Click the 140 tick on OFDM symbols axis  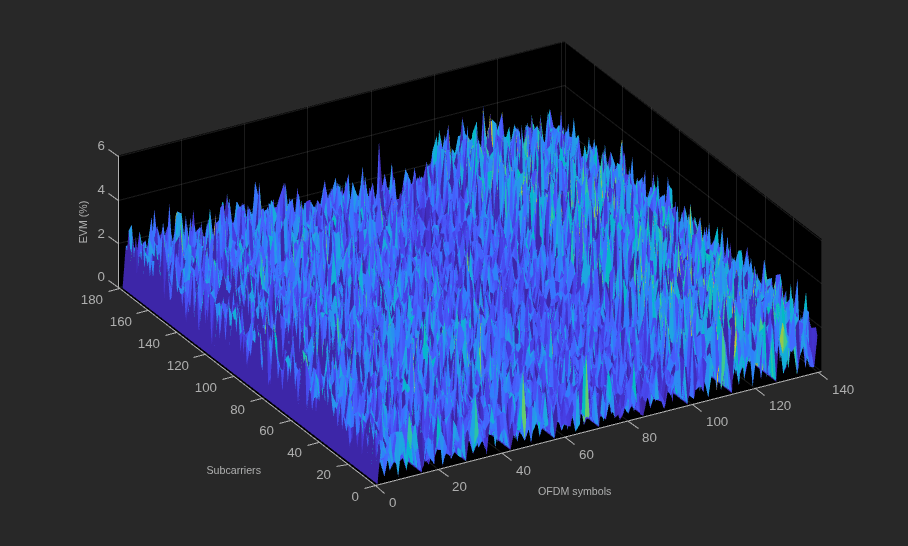point(843,390)
